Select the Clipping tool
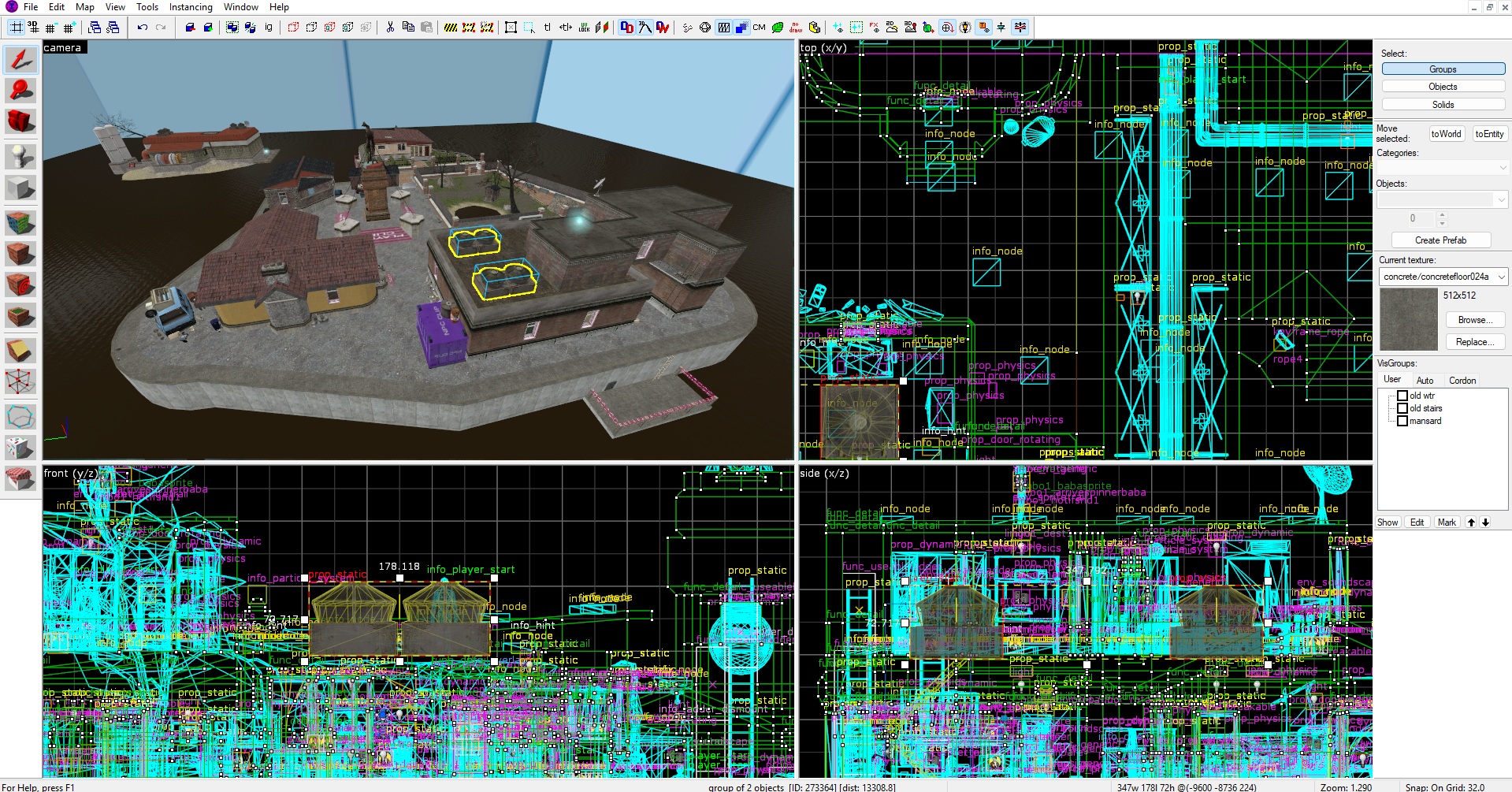 pyautogui.click(x=20, y=351)
